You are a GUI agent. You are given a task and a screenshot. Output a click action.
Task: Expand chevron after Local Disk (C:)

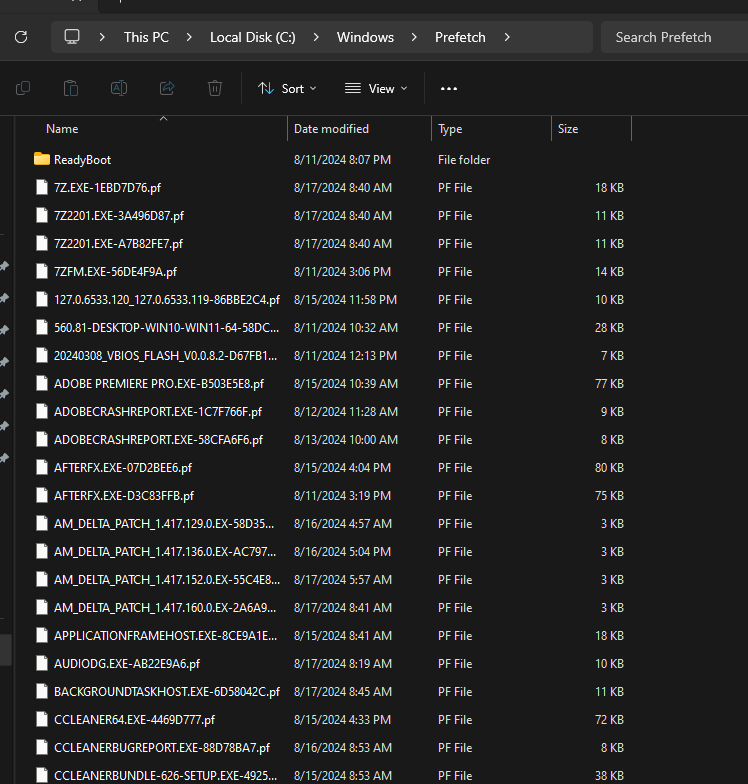pyautogui.click(x=316, y=37)
